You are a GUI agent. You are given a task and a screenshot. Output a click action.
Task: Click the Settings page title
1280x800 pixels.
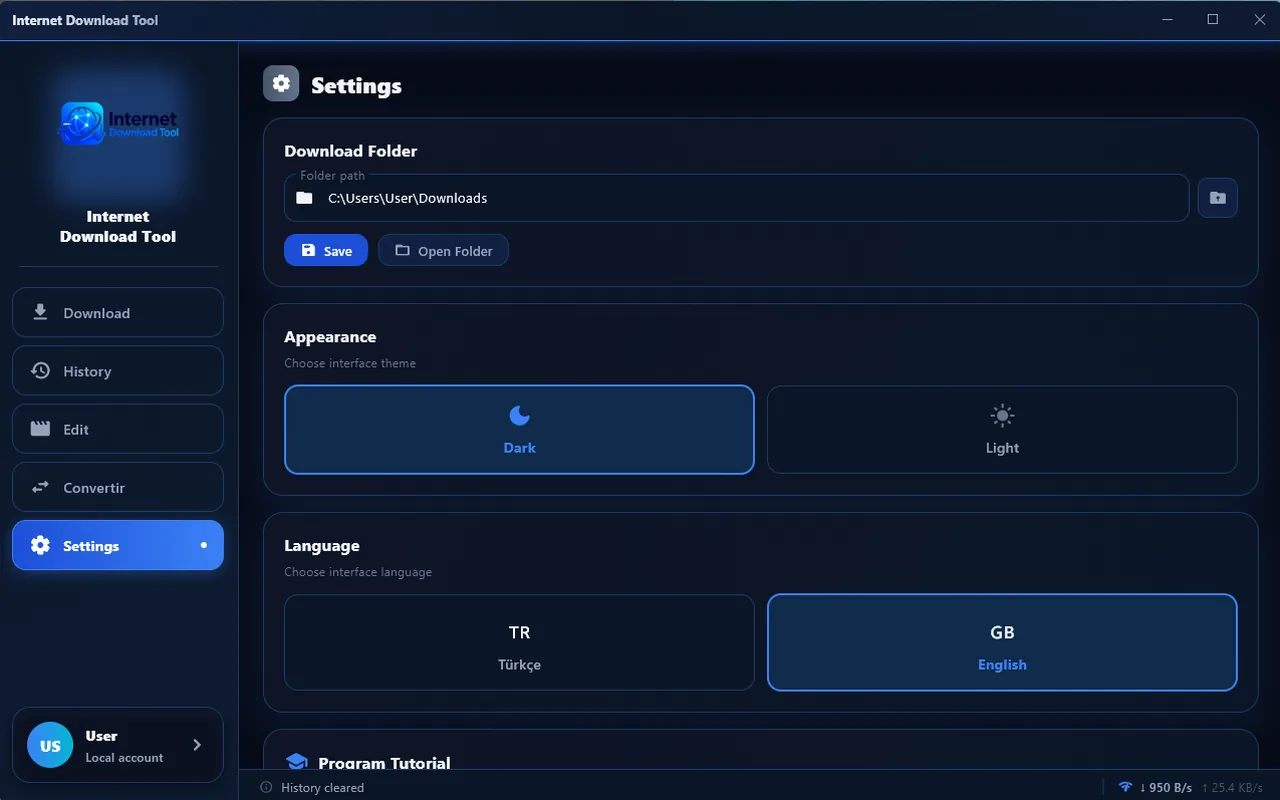(x=356, y=85)
